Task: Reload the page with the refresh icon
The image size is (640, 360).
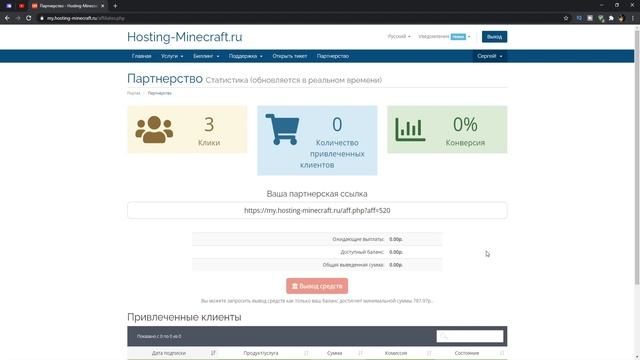Action: (x=29, y=18)
